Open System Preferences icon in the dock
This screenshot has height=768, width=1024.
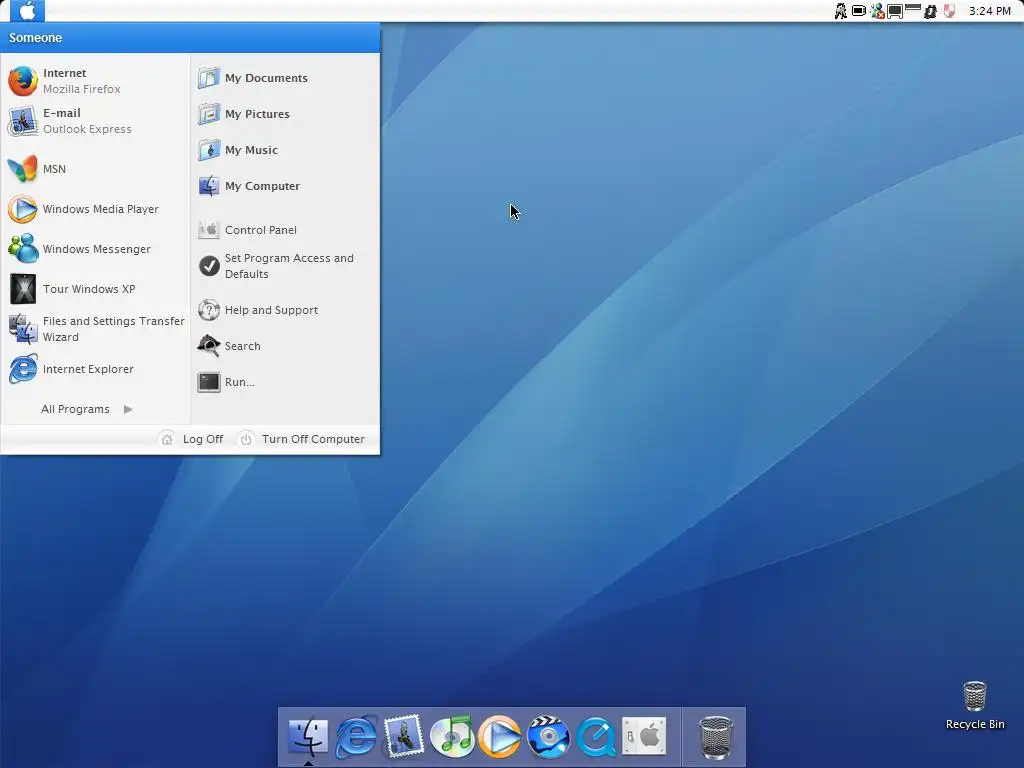[x=645, y=736]
